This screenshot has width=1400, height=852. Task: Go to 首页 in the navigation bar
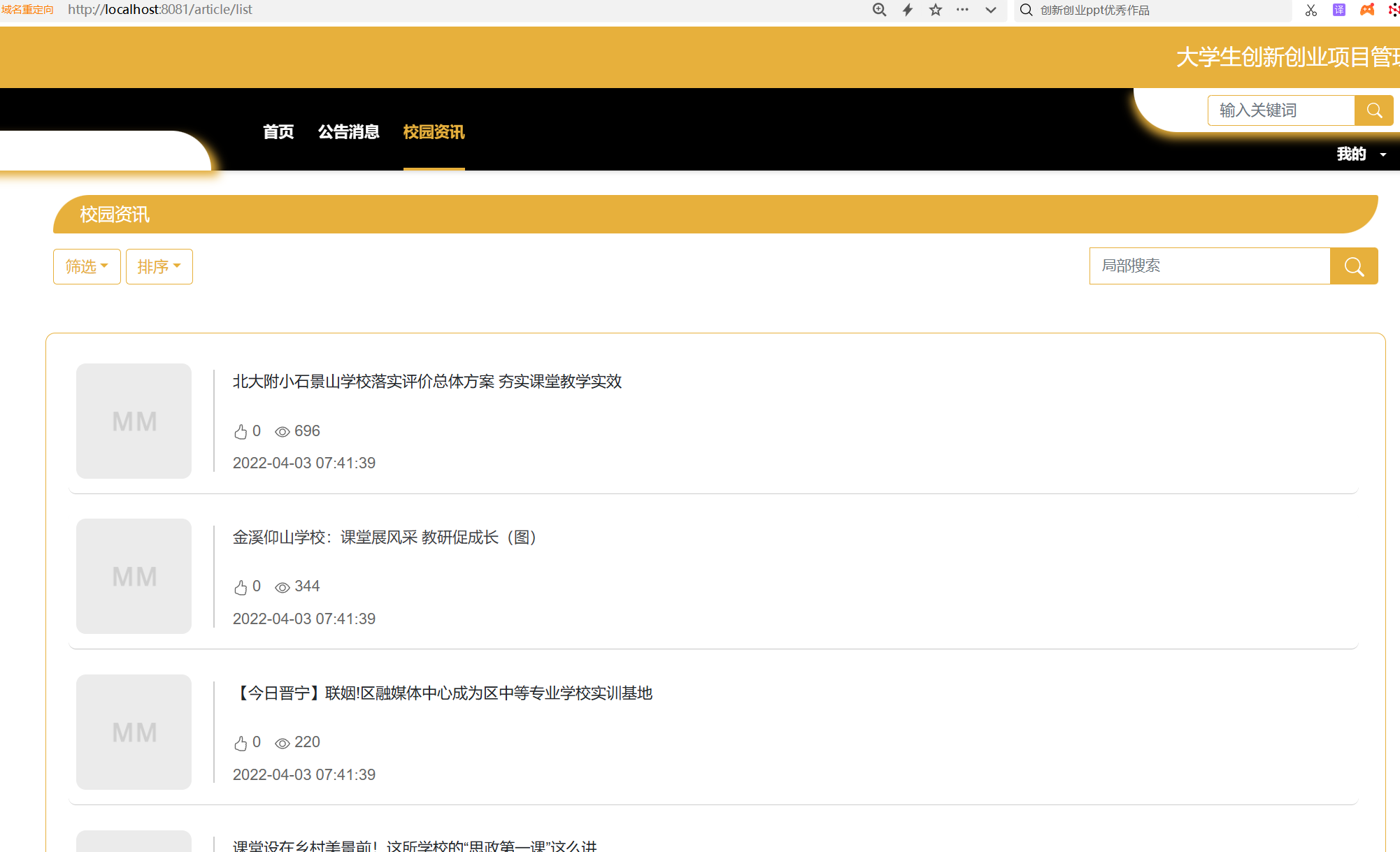278,131
